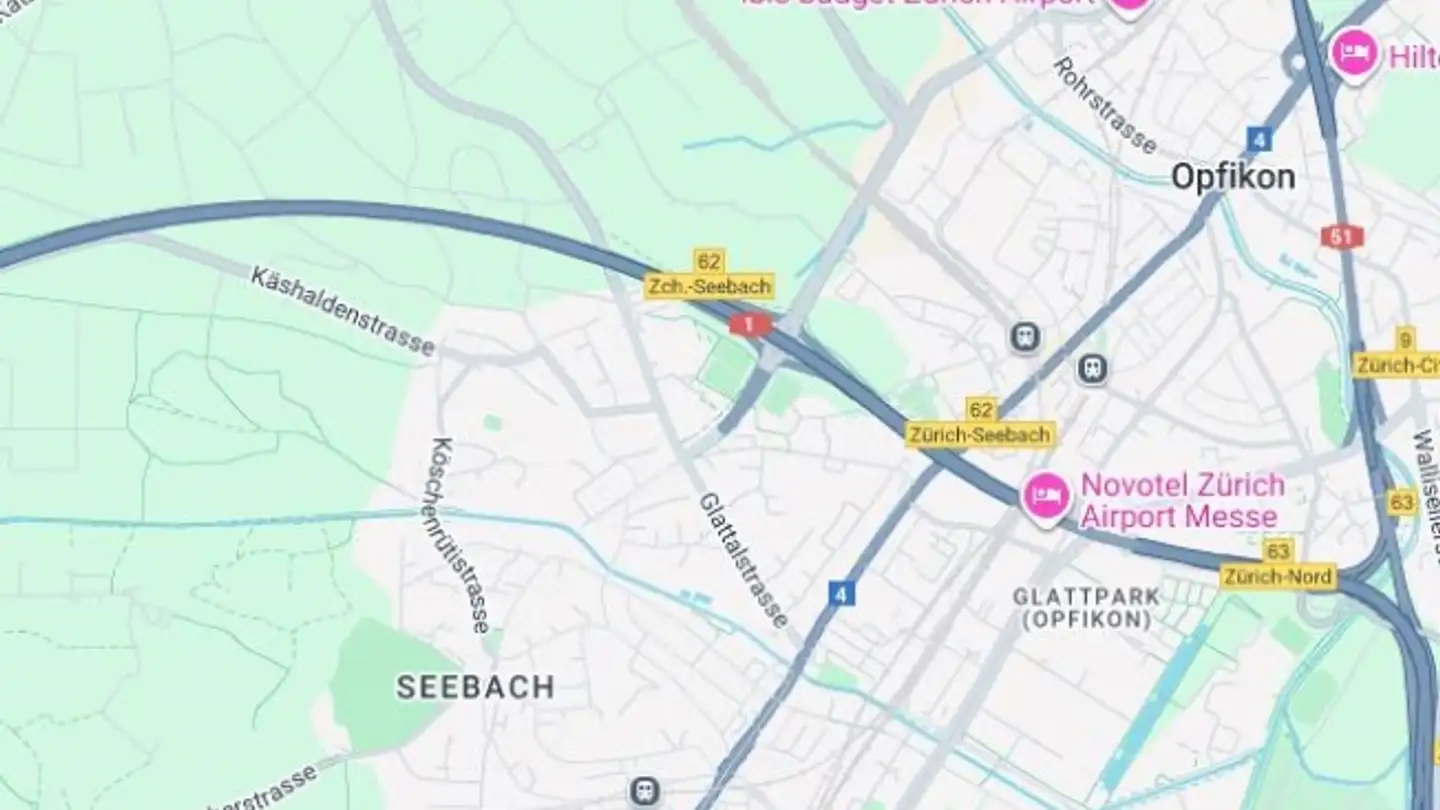
Task: Click the SEEBACH district label
Action: [x=475, y=687]
